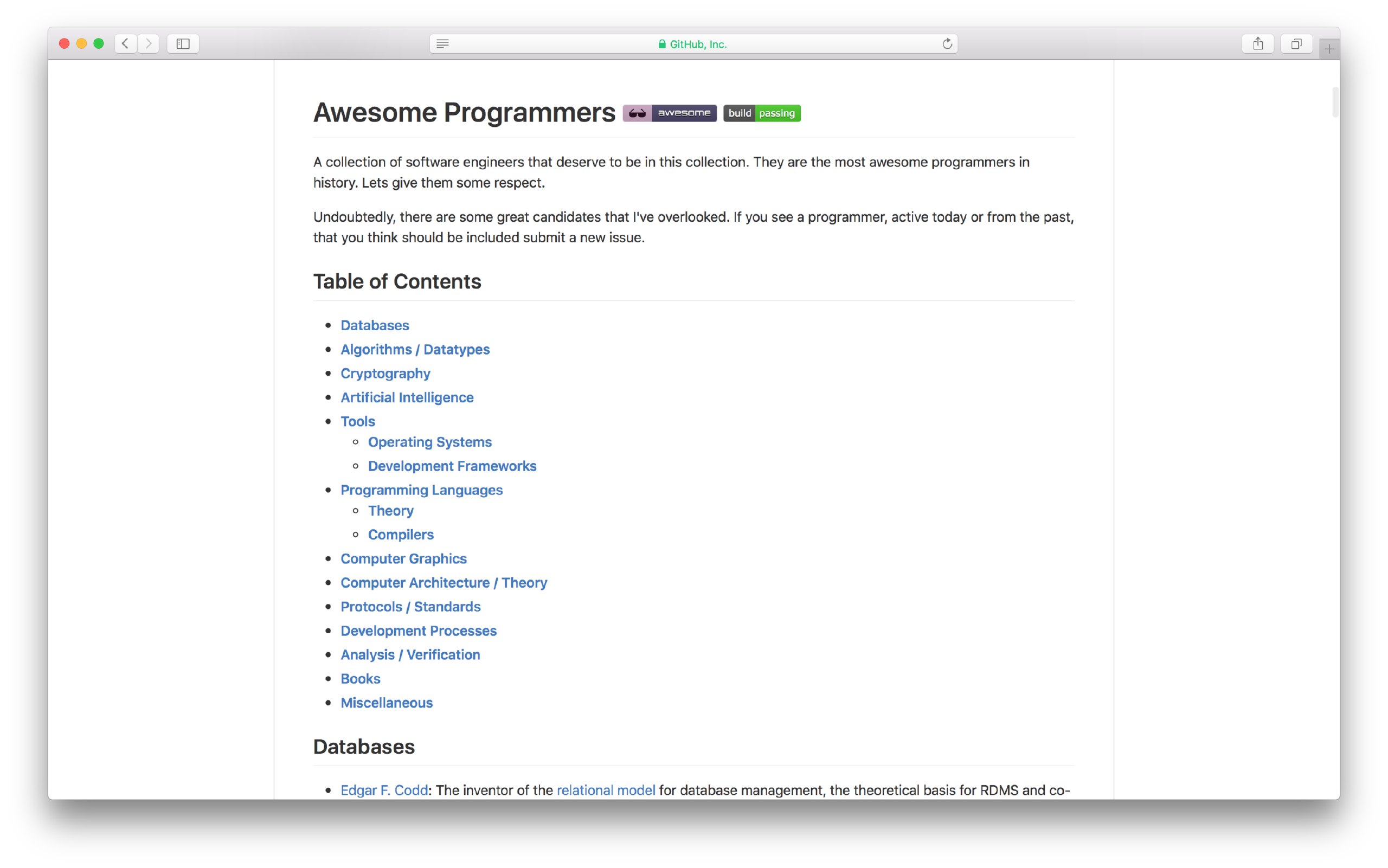This screenshot has height=868, width=1388.
Task: Go to Computer Architecture / Theory
Action: point(444,583)
